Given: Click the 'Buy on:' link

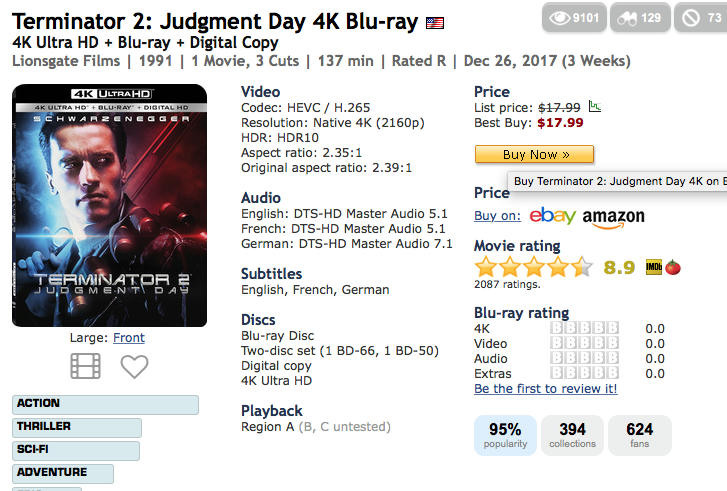Looking at the screenshot, I should tap(497, 216).
